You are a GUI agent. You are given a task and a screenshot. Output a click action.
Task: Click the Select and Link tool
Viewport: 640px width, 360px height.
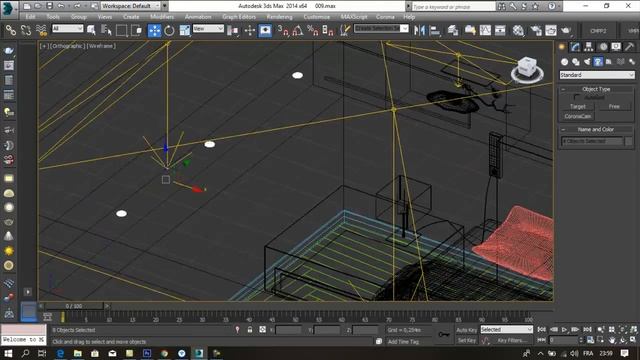point(11,30)
